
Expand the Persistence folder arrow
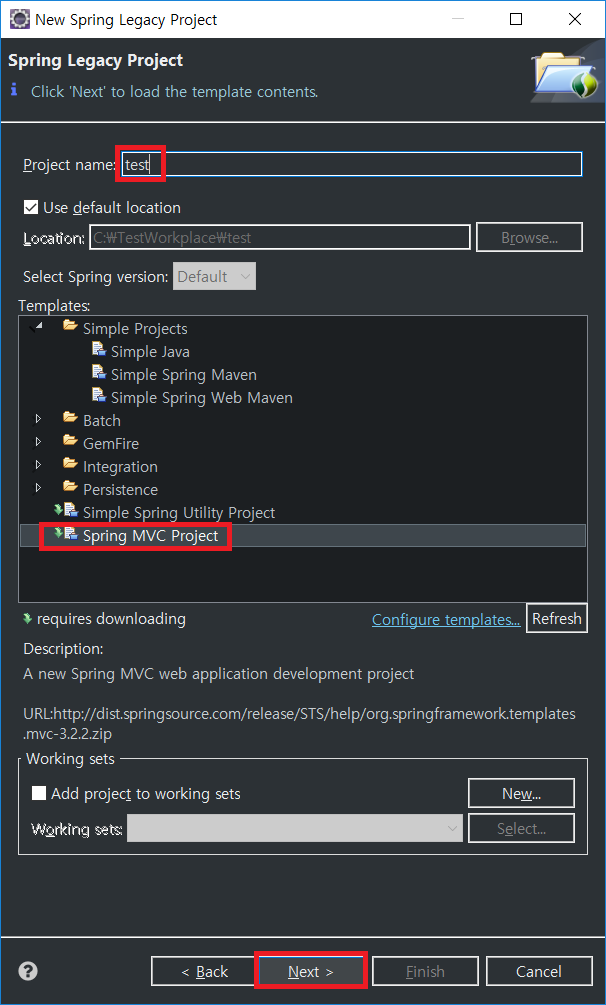coord(38,488)
